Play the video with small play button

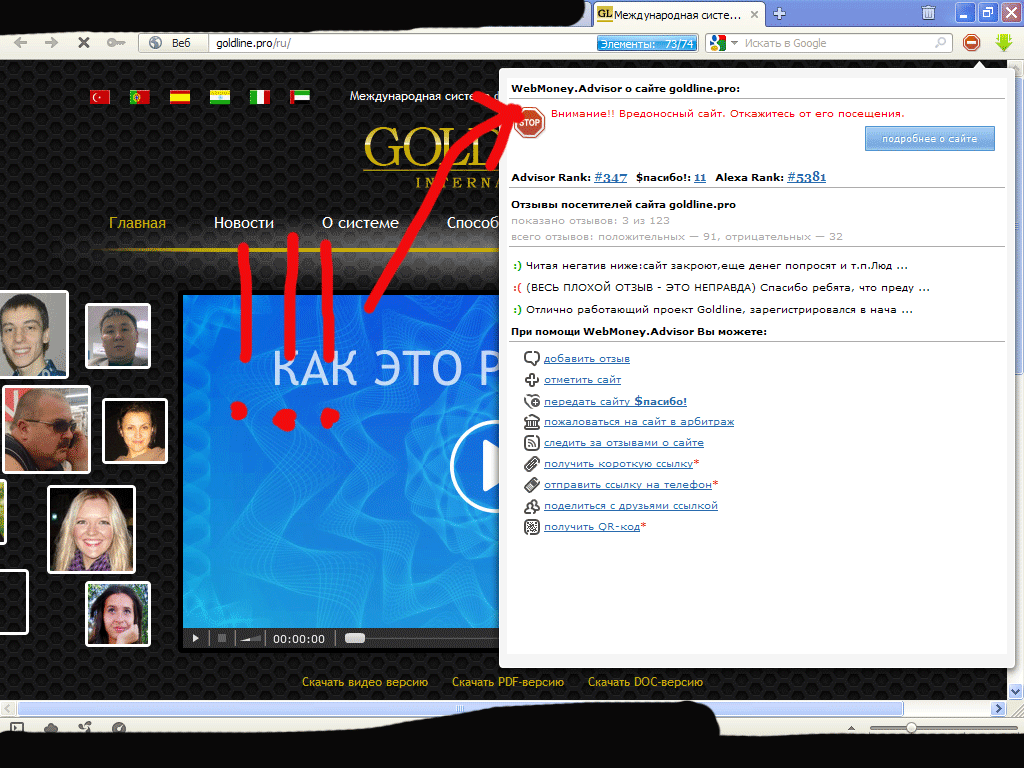click(x=195, y=639)
